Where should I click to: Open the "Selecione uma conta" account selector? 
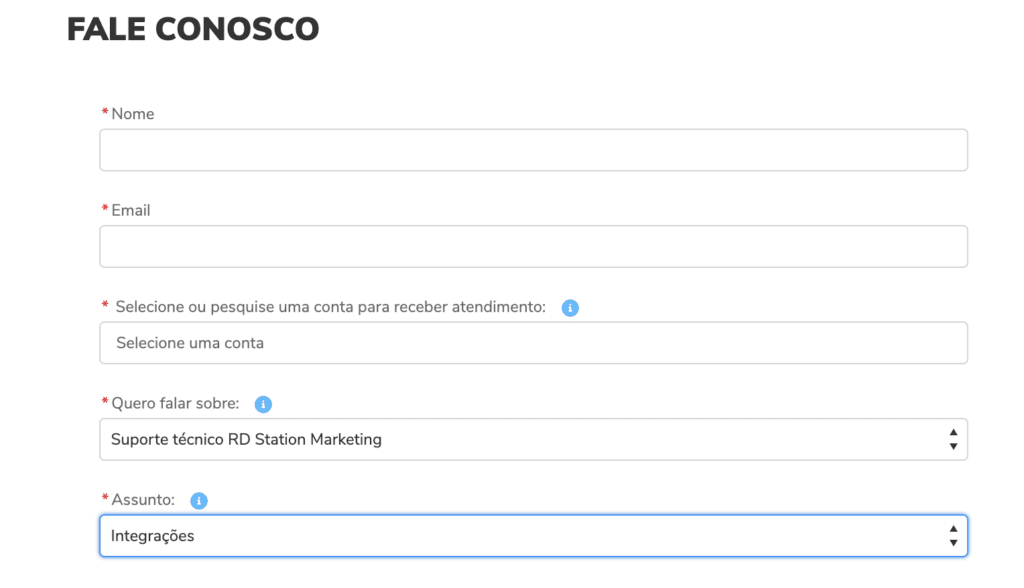[533, 343]
